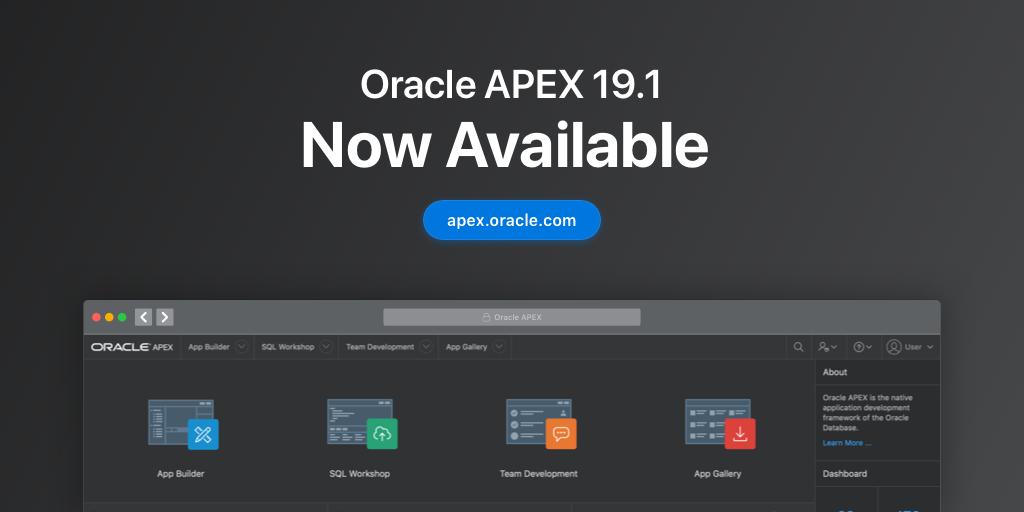Click the yellow minimize window button

[x=109, y=317]
